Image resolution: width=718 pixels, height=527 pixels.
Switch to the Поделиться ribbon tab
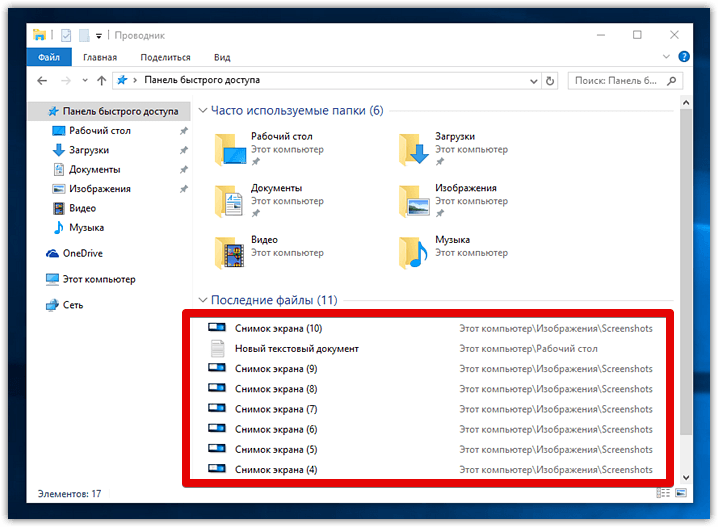[x=165, y=57]
